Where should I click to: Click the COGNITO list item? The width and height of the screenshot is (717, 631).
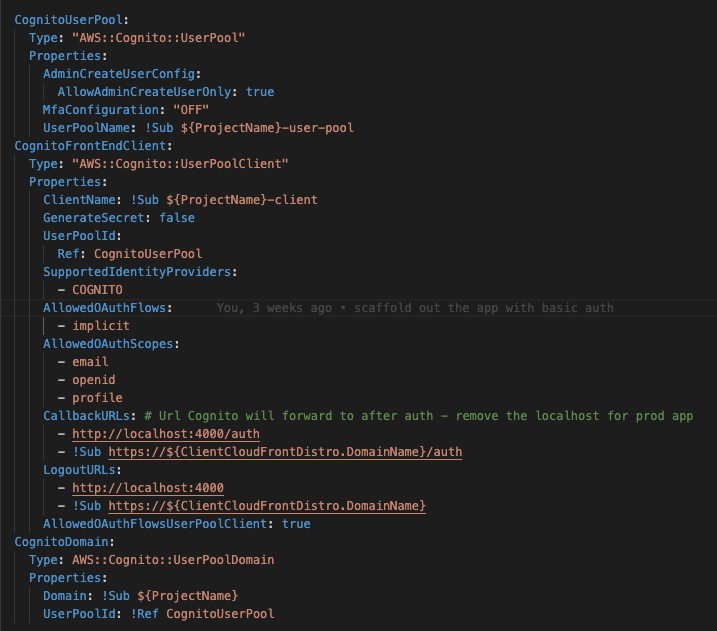click(97, 290)
